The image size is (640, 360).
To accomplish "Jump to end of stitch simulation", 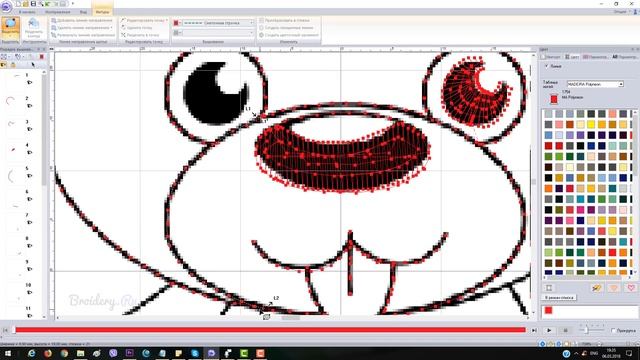I will (x=534, y=330).
